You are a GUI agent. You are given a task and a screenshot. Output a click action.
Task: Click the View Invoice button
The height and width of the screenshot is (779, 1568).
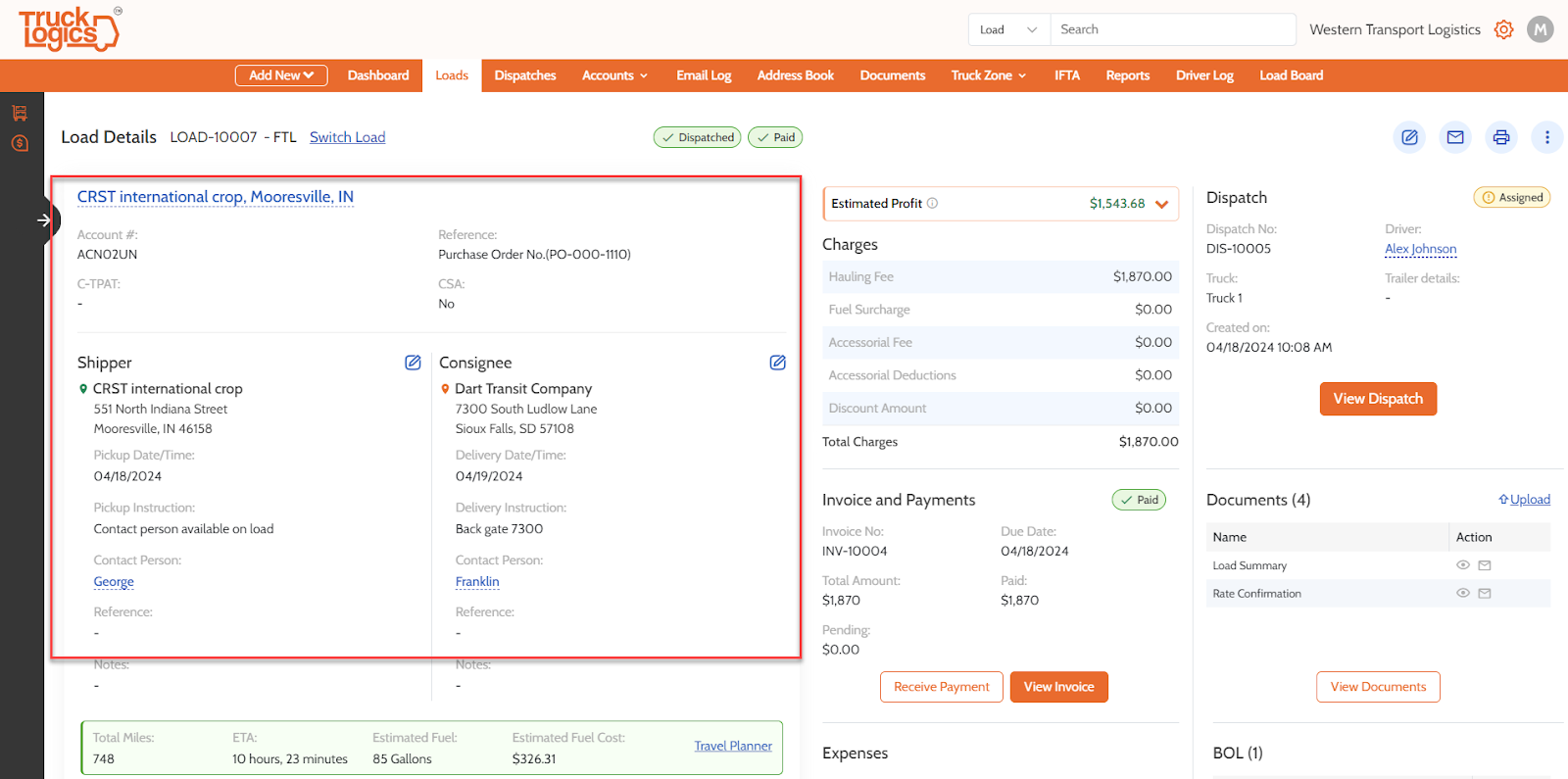click(1059, 687)
